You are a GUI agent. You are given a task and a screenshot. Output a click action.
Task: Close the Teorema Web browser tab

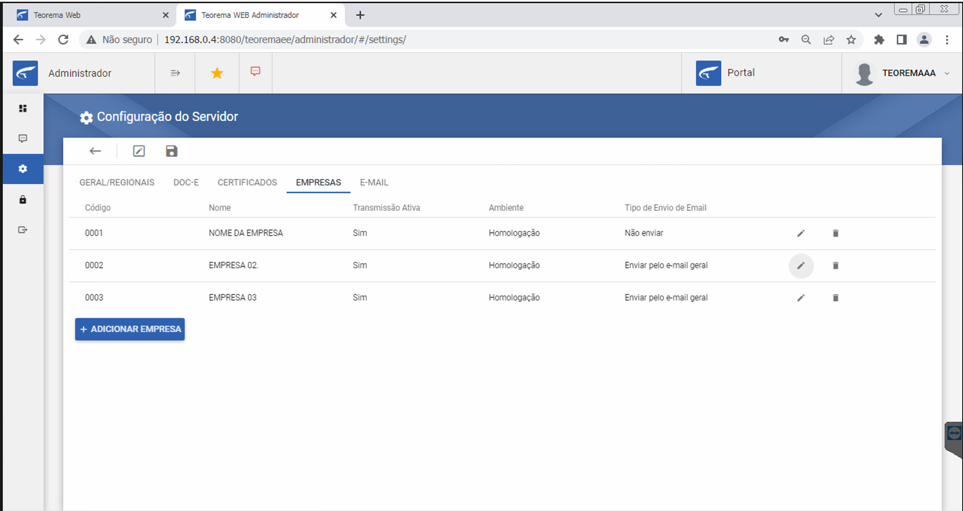165,15
